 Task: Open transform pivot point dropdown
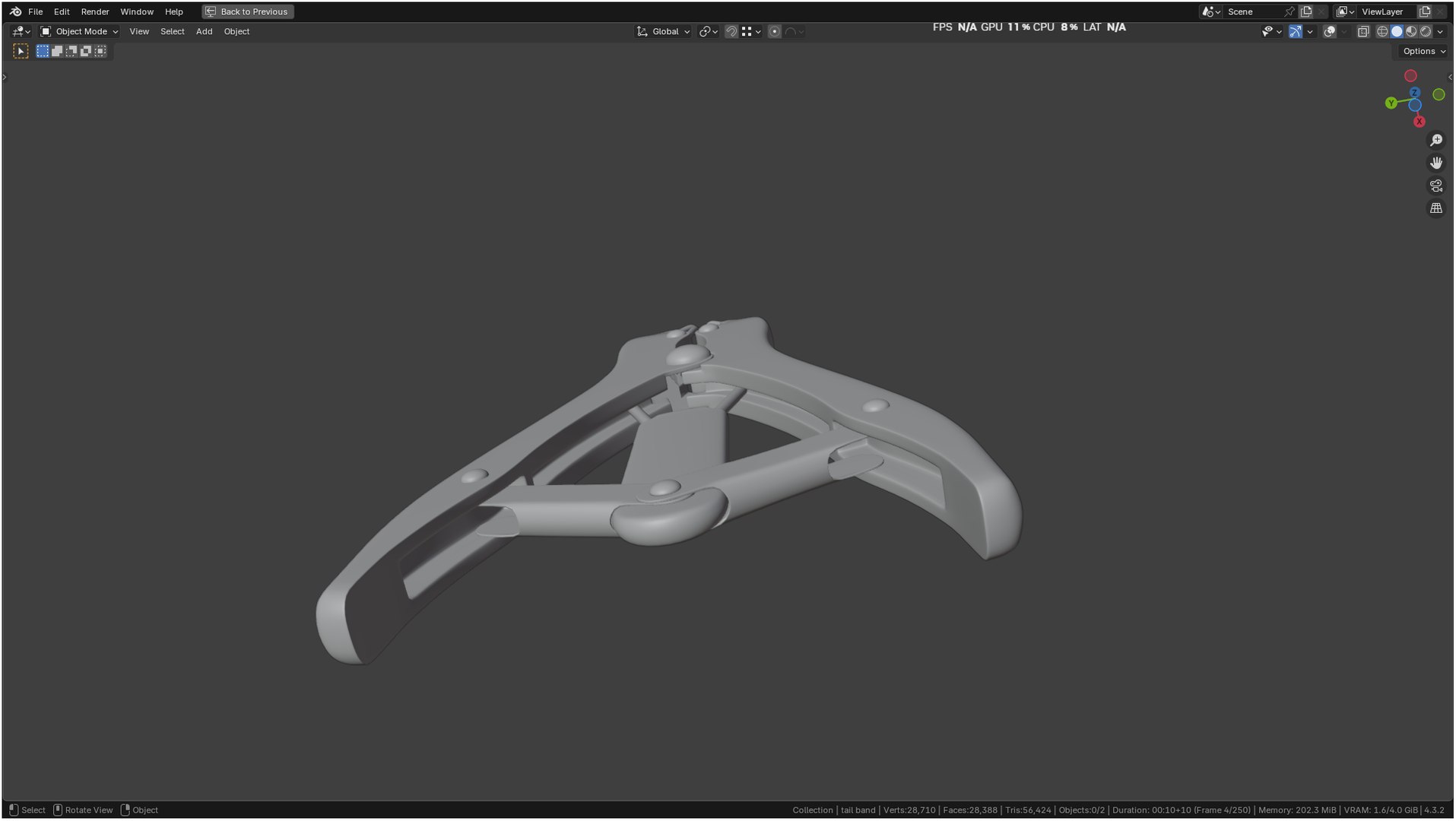pyautogui.click(x=708, y=31)
